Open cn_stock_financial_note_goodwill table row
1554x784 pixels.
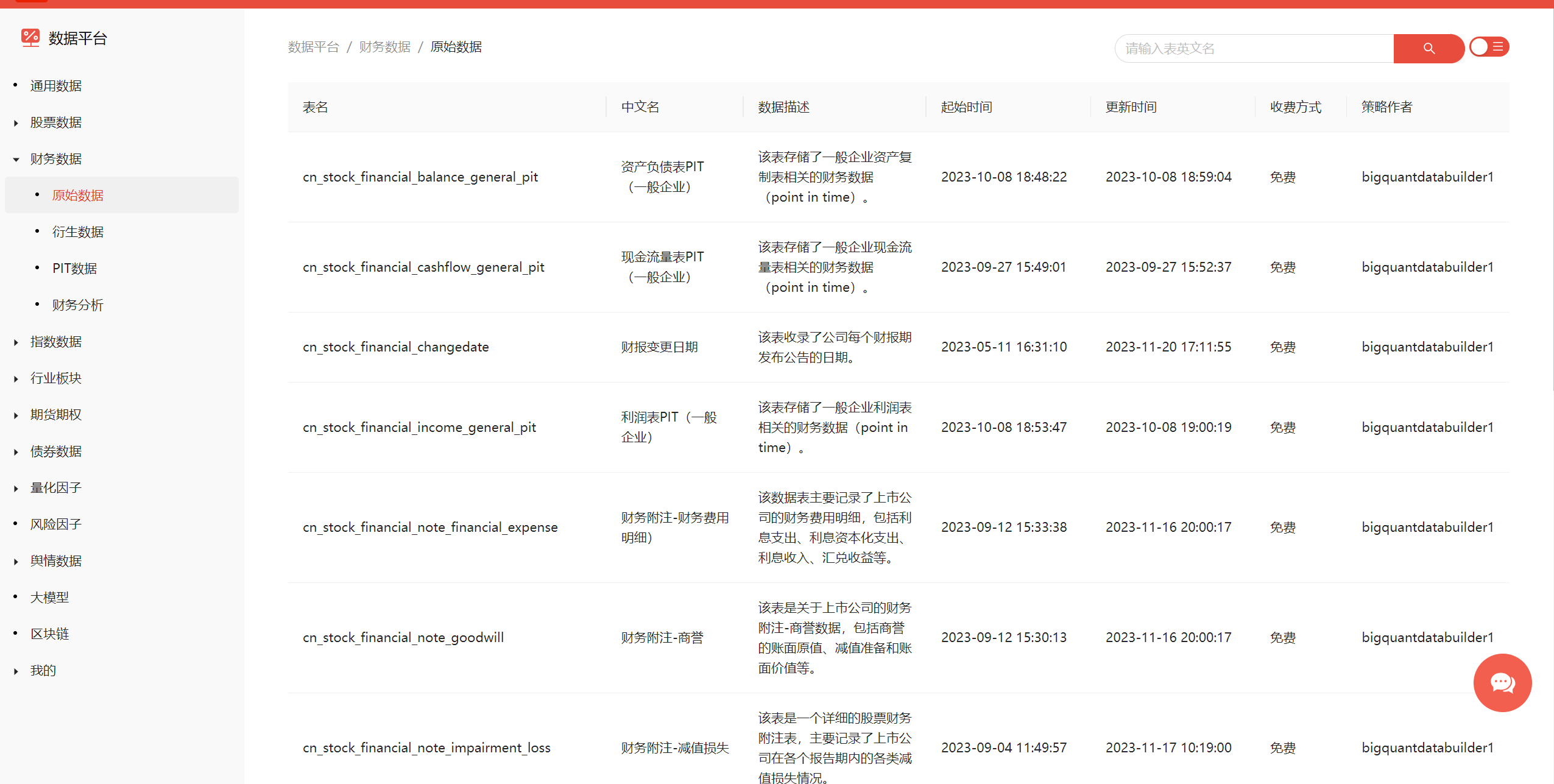pos(403,638)
